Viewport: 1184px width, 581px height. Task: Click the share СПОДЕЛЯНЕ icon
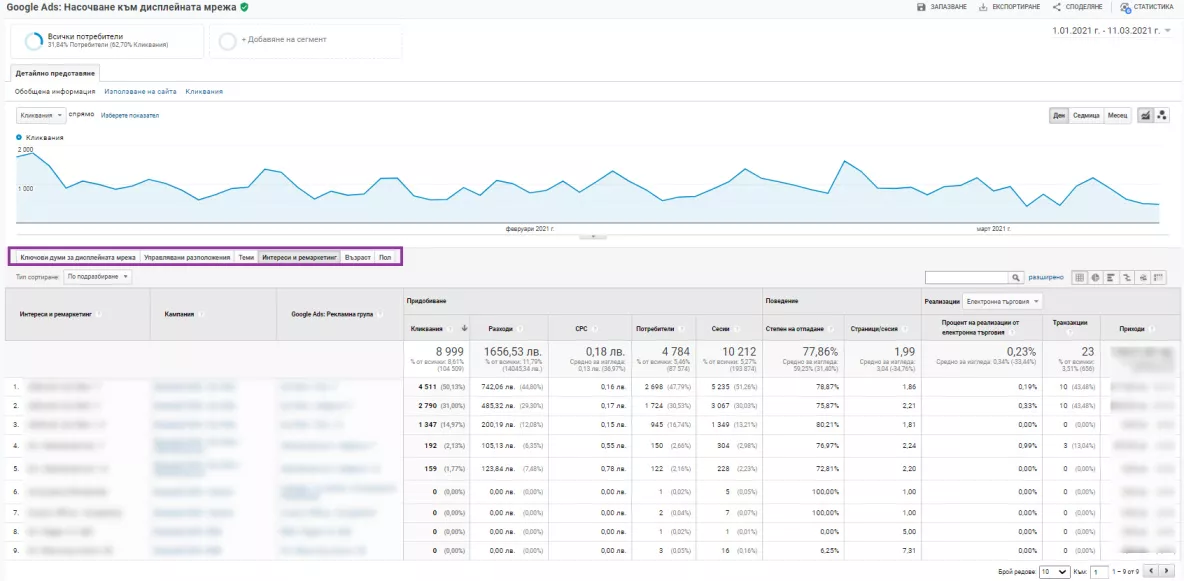(1057, 7)
